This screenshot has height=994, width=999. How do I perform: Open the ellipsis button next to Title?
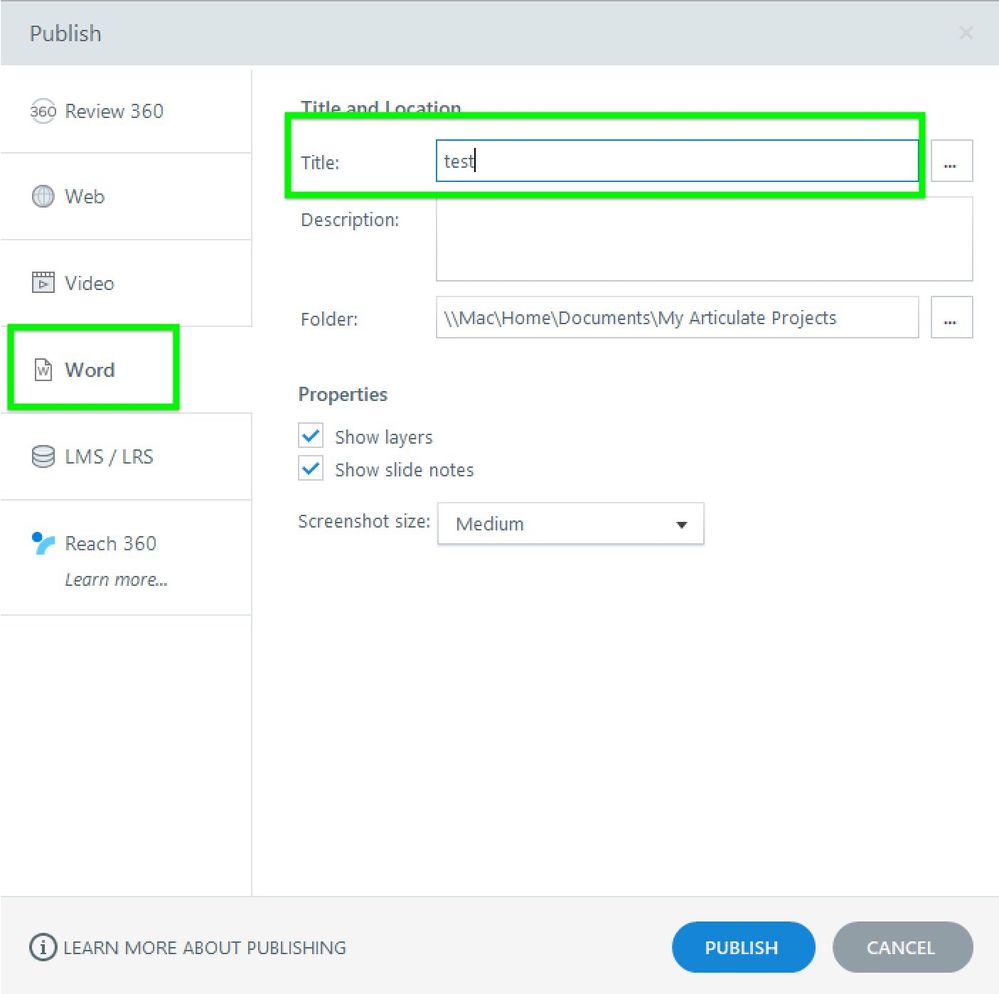[951, 161]
